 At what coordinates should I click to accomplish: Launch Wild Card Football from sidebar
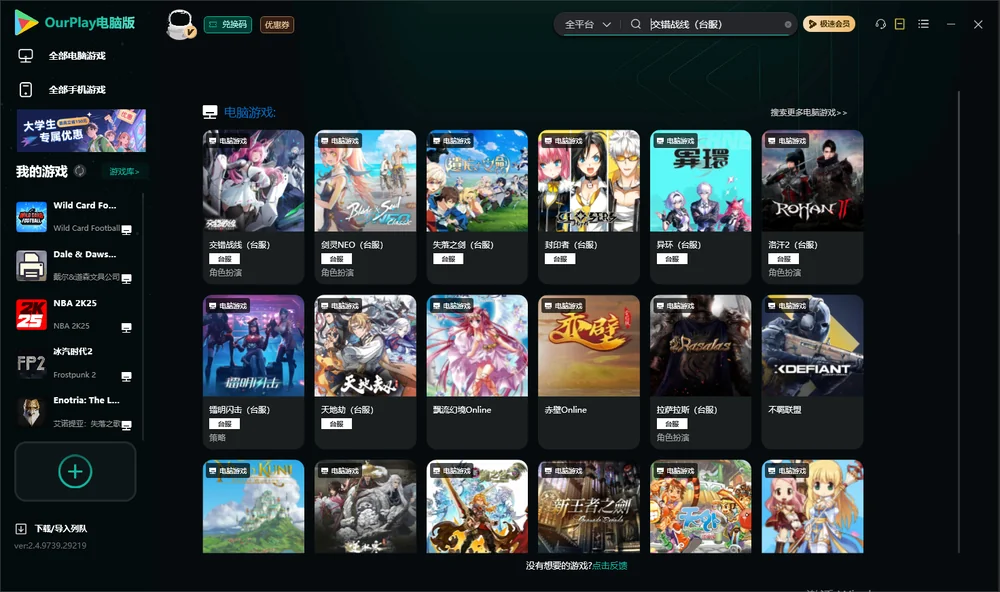31,217
